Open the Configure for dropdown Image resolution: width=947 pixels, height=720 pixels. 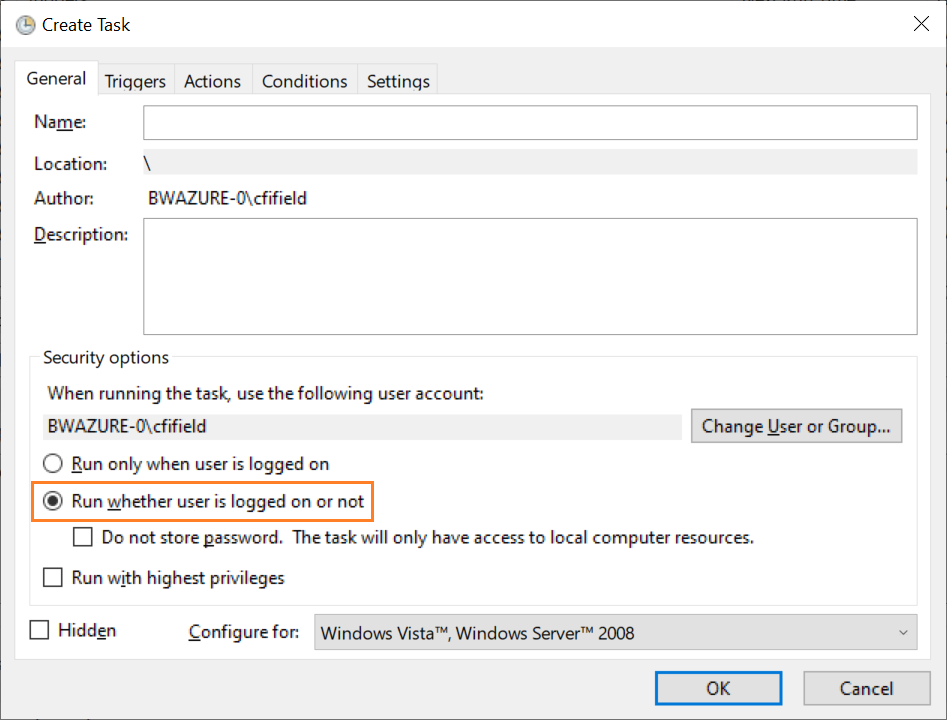[615, 632]
